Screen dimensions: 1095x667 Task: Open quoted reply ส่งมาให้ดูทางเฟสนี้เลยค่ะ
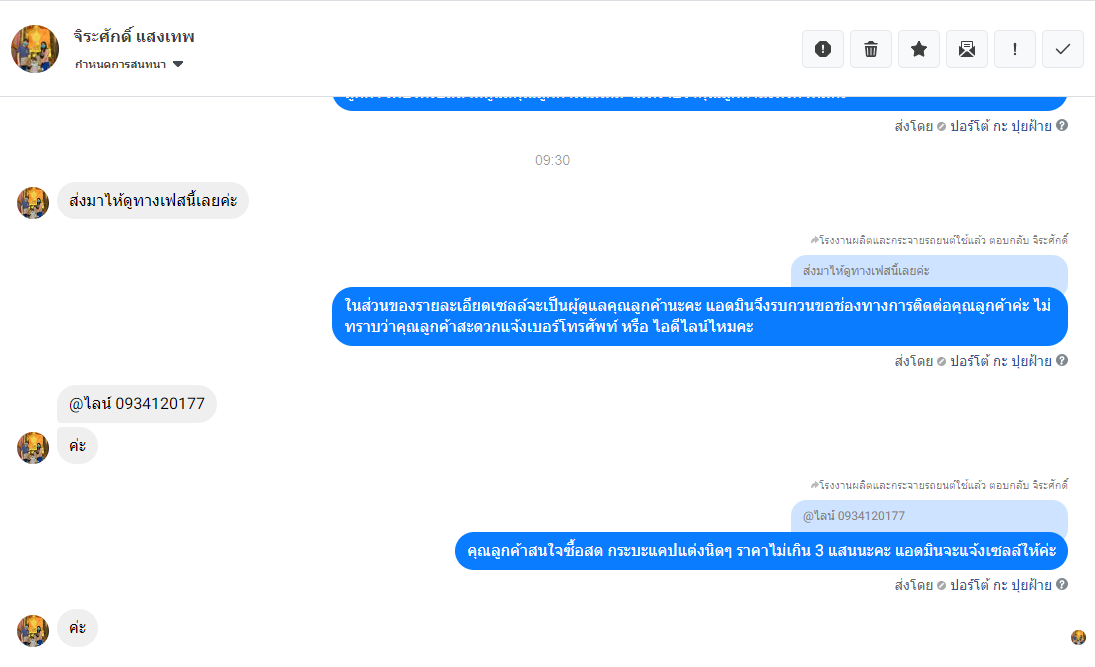coord(929,271)
